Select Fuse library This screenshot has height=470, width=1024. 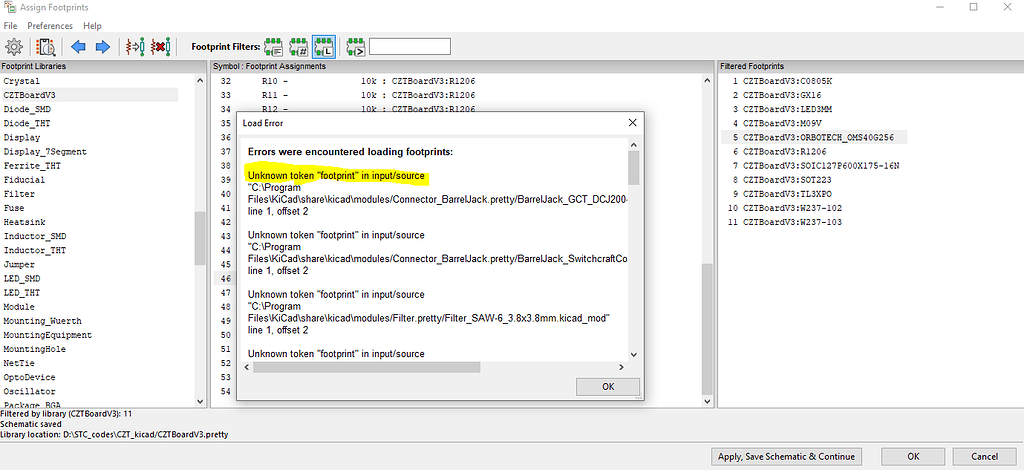click(x=14, y=208)
